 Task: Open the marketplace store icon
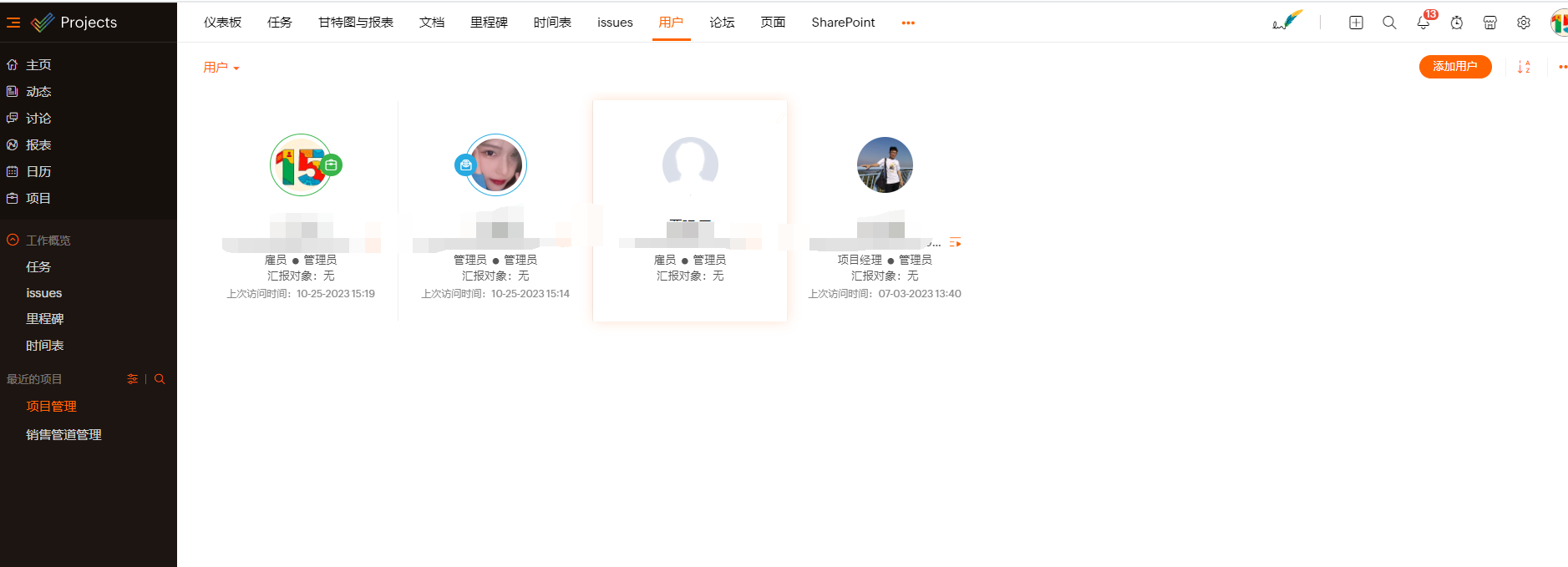(x=1490, y=23)
